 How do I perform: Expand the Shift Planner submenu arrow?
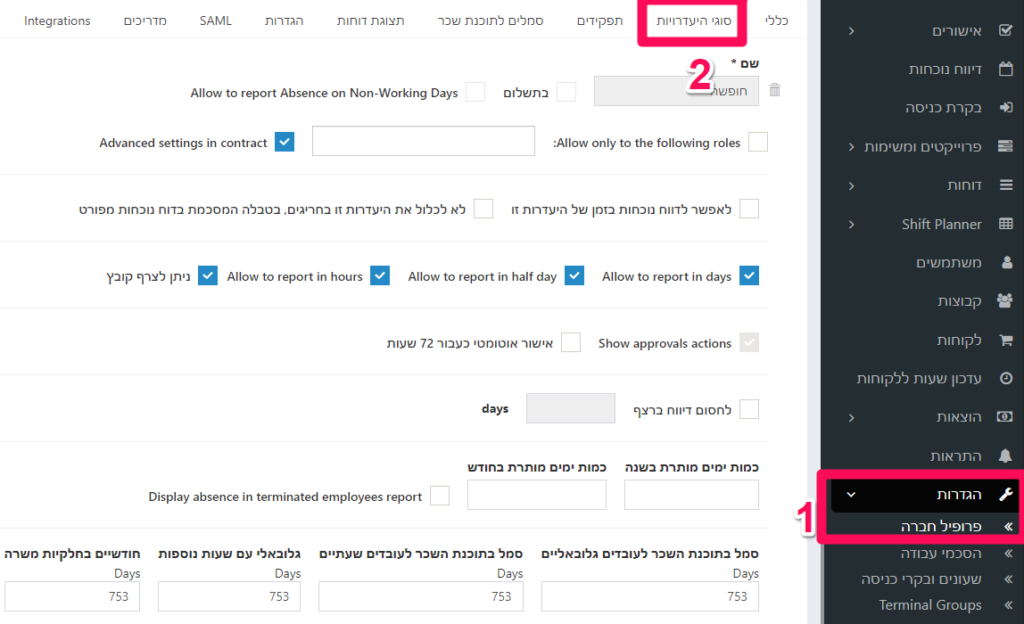[851, 225]
